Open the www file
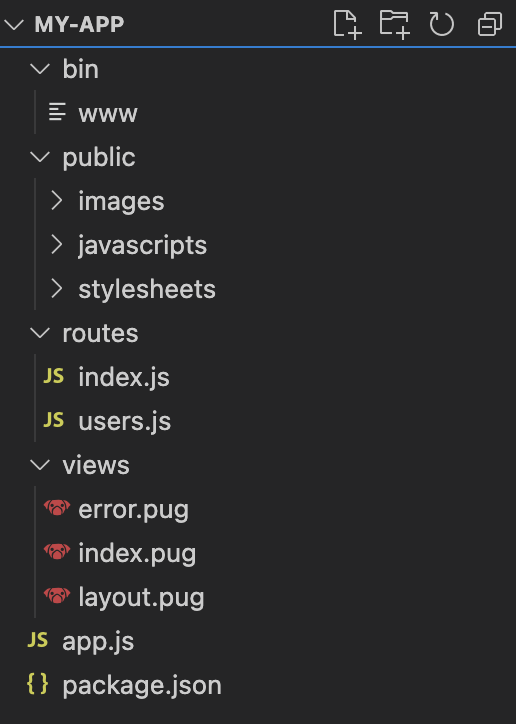Viewport: 516px width, 724px height. click(x=108, y=114)
